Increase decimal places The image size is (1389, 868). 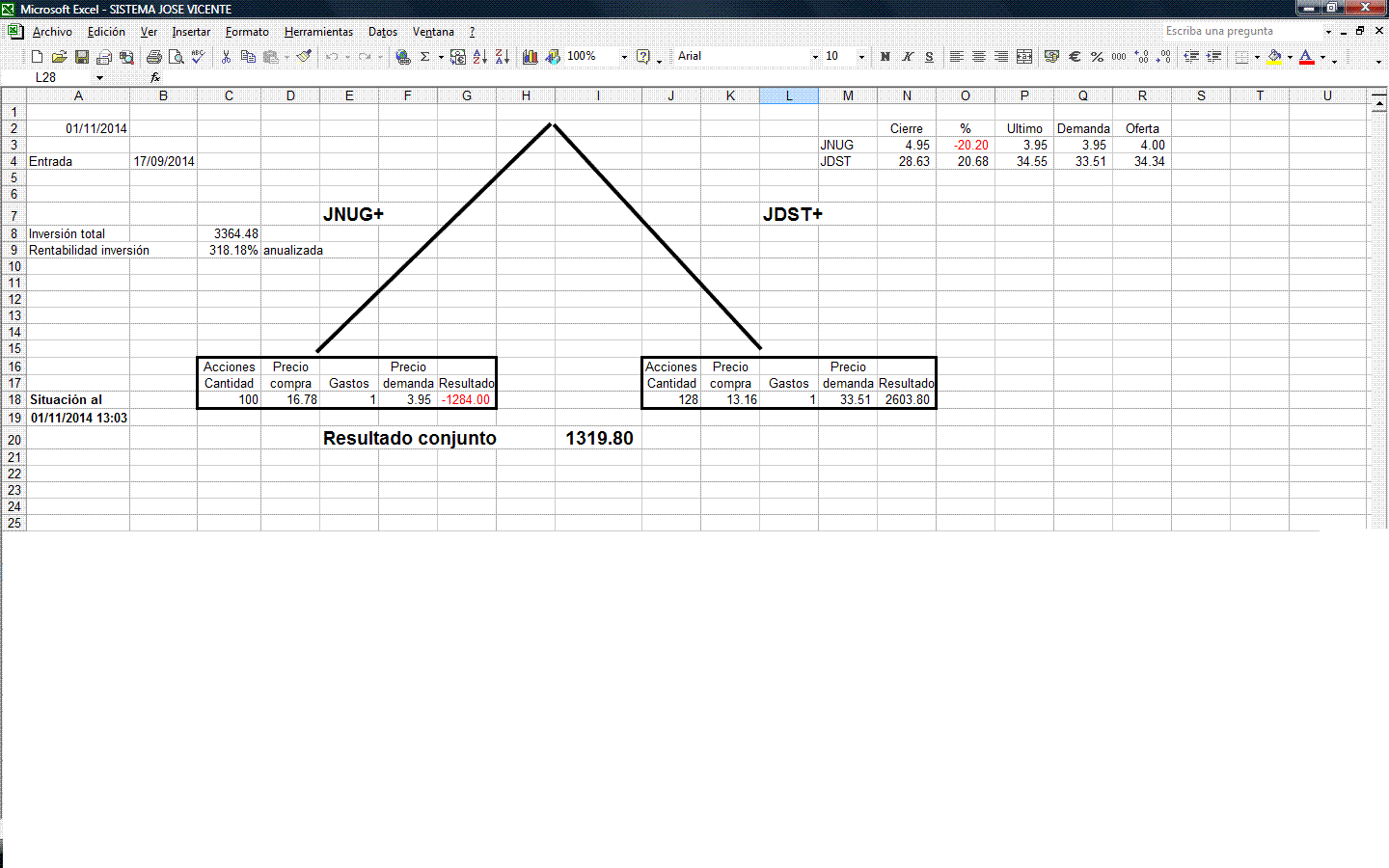1142,57
